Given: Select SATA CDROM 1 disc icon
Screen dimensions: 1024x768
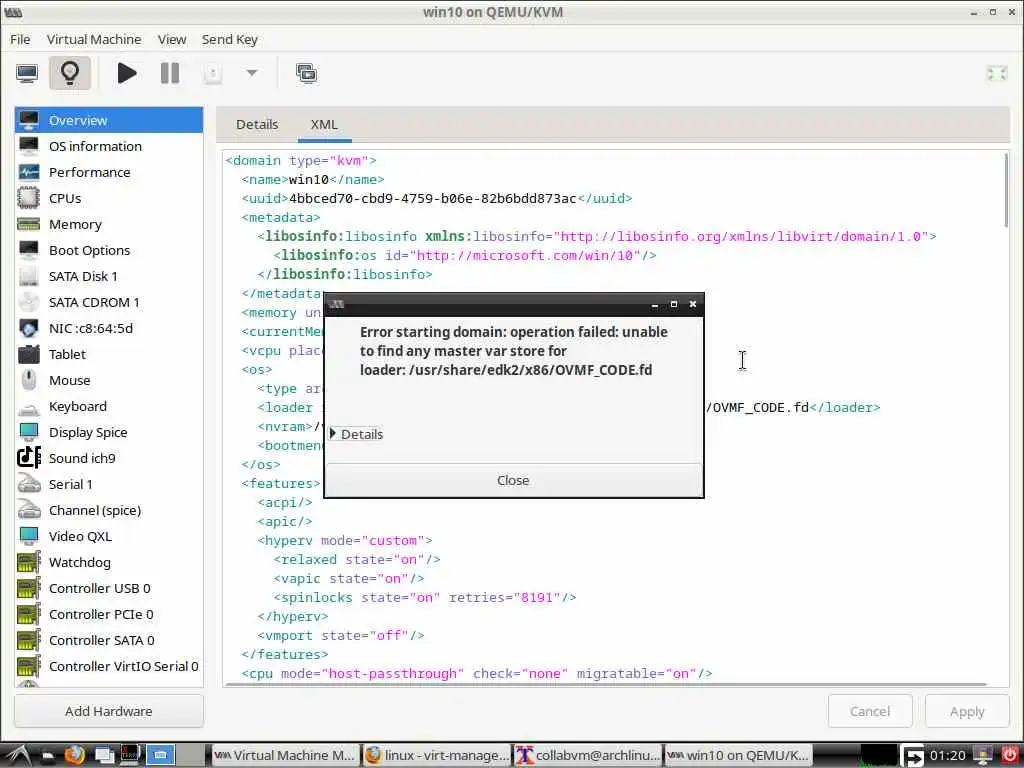Looking at the screenshot, I should point(28,302).
